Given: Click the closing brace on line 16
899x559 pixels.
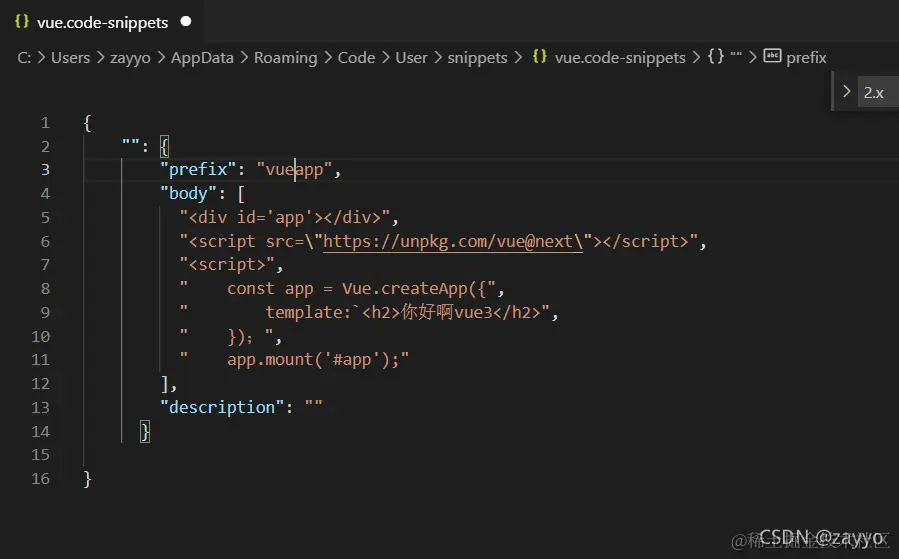Looking at the screenshot, I should click(87, 479).
